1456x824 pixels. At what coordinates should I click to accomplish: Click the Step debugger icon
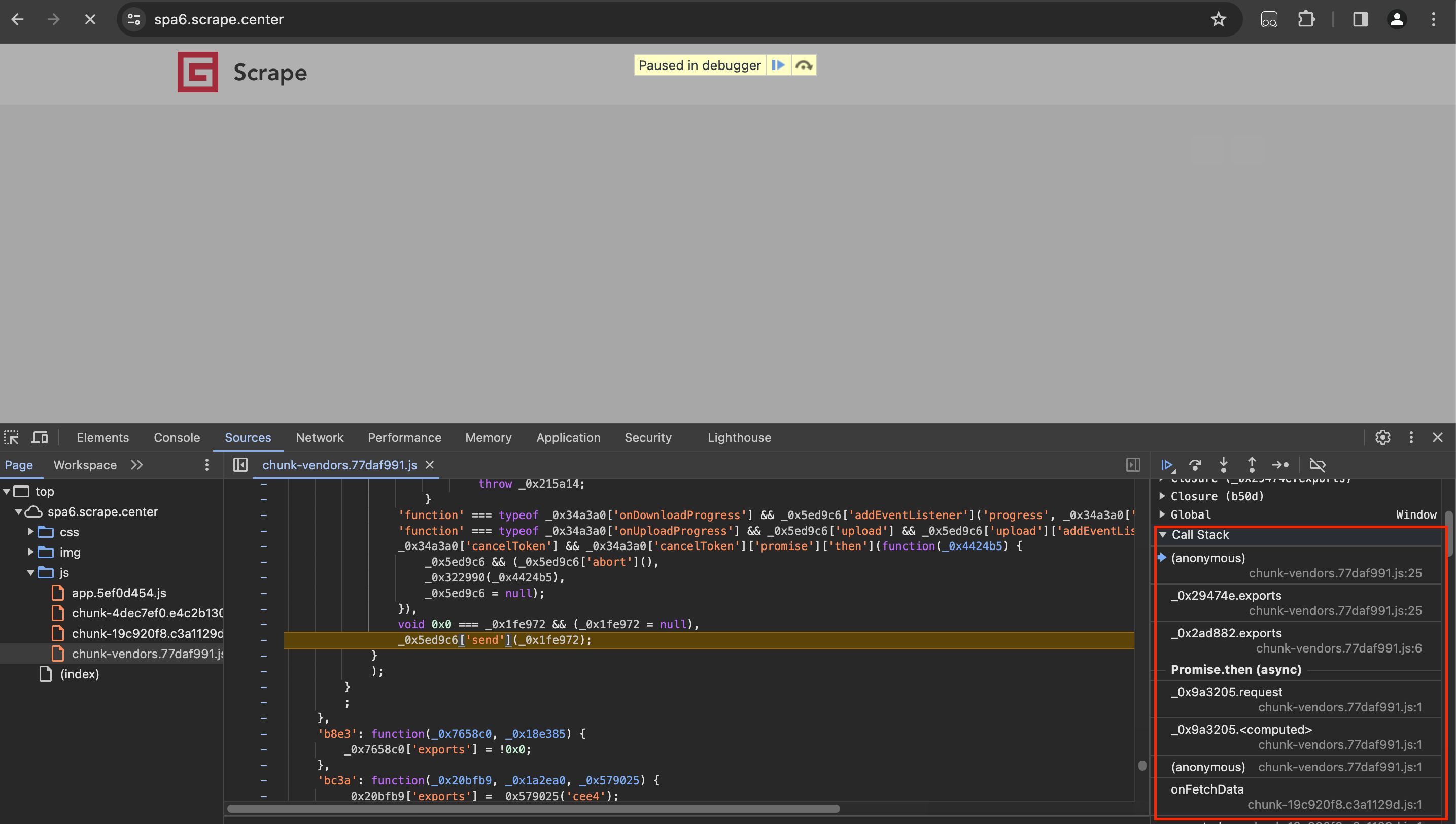click(x=1280, y=465)
